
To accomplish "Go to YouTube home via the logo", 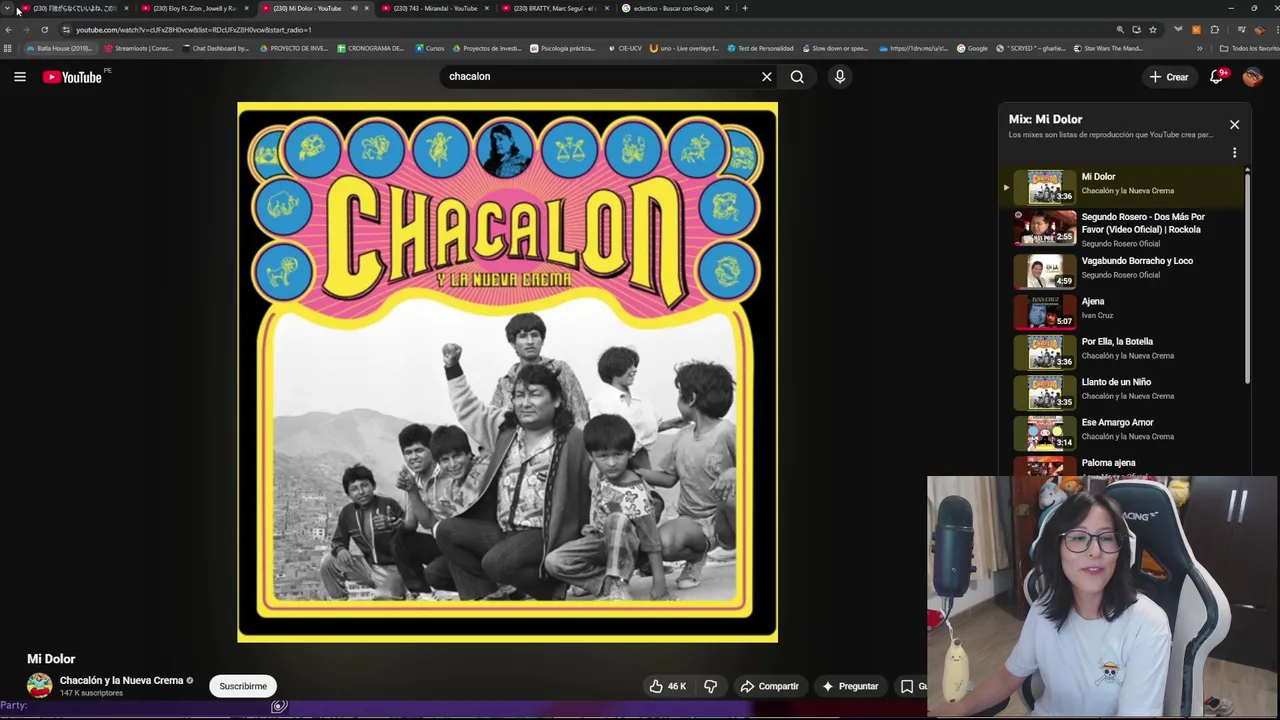I will 72,77.
